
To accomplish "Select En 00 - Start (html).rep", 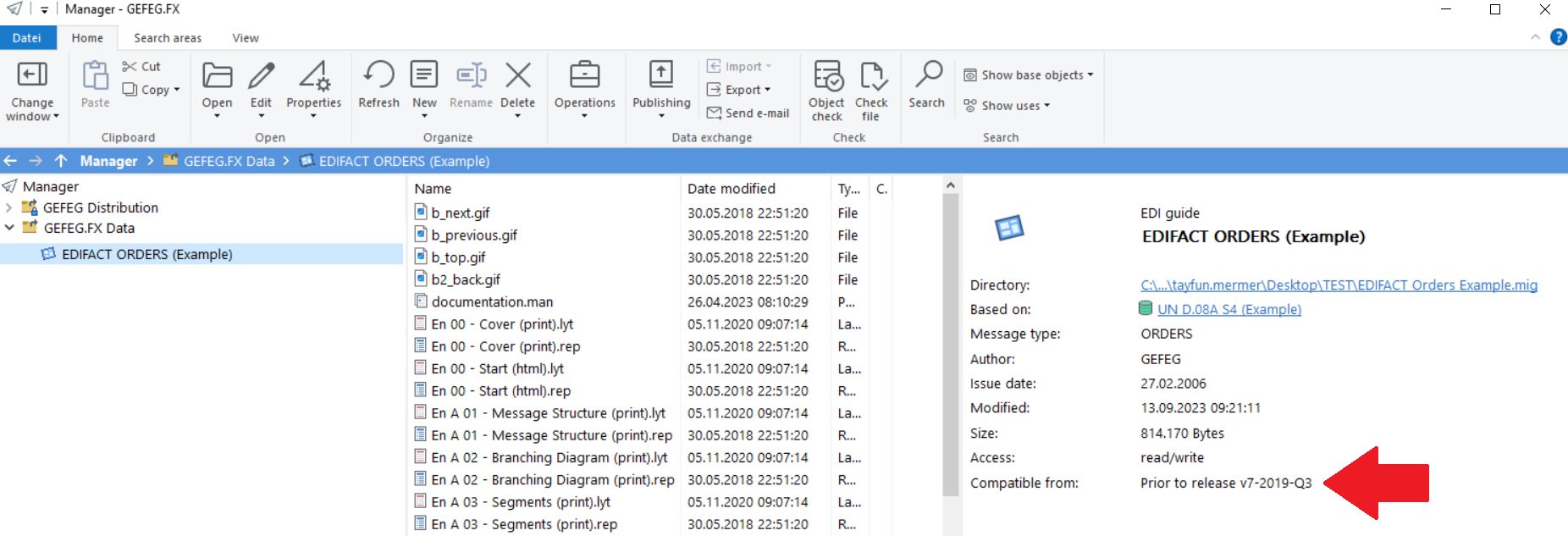I will pyautogui.click(x=500, y=390).
